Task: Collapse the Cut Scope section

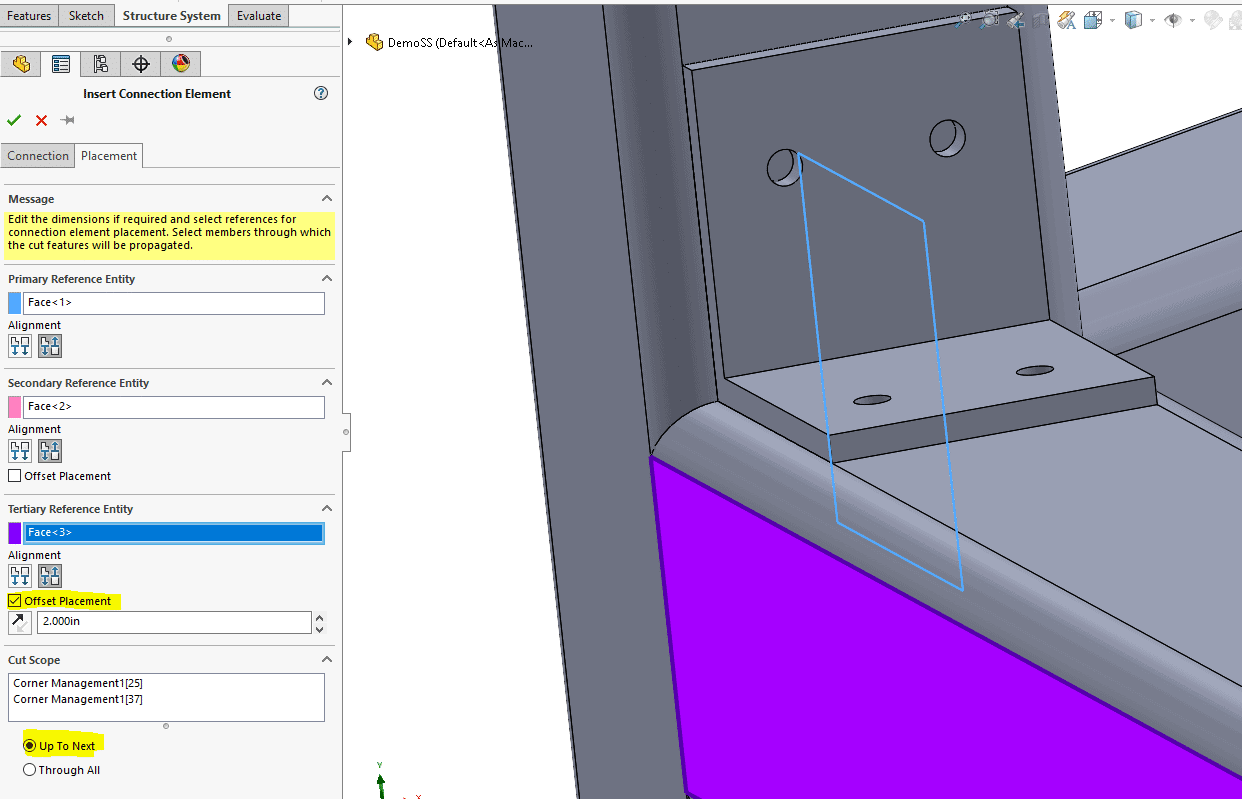Action: click(x=326, y=660)
